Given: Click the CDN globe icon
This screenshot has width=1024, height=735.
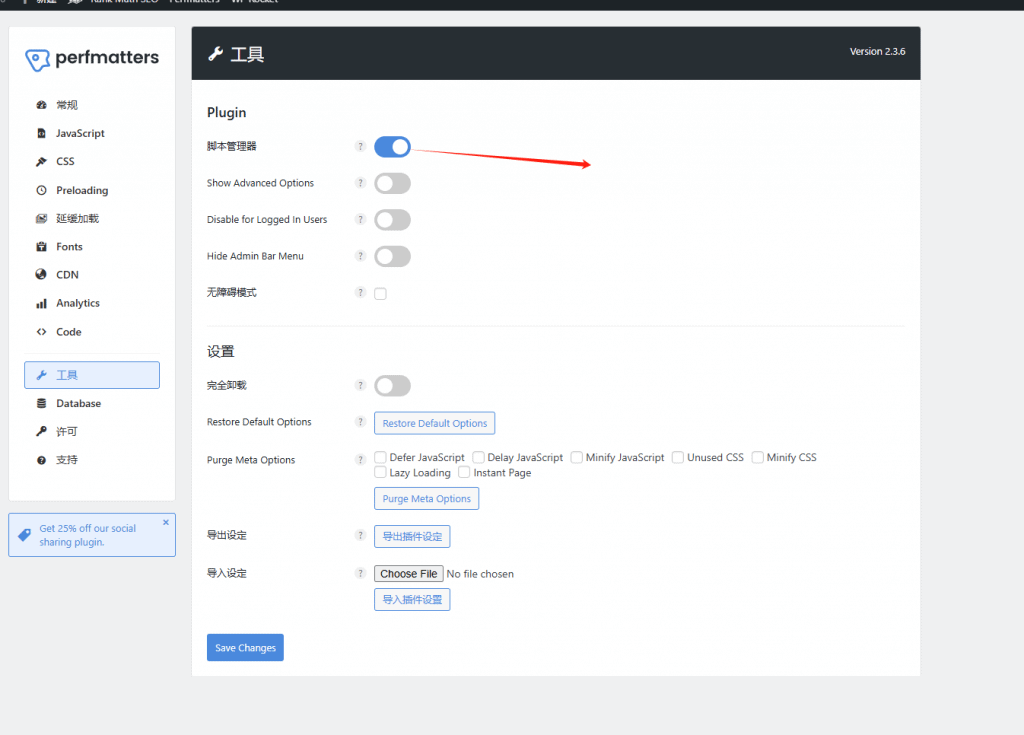Looking at the screenshot, I should coord(41,274).
